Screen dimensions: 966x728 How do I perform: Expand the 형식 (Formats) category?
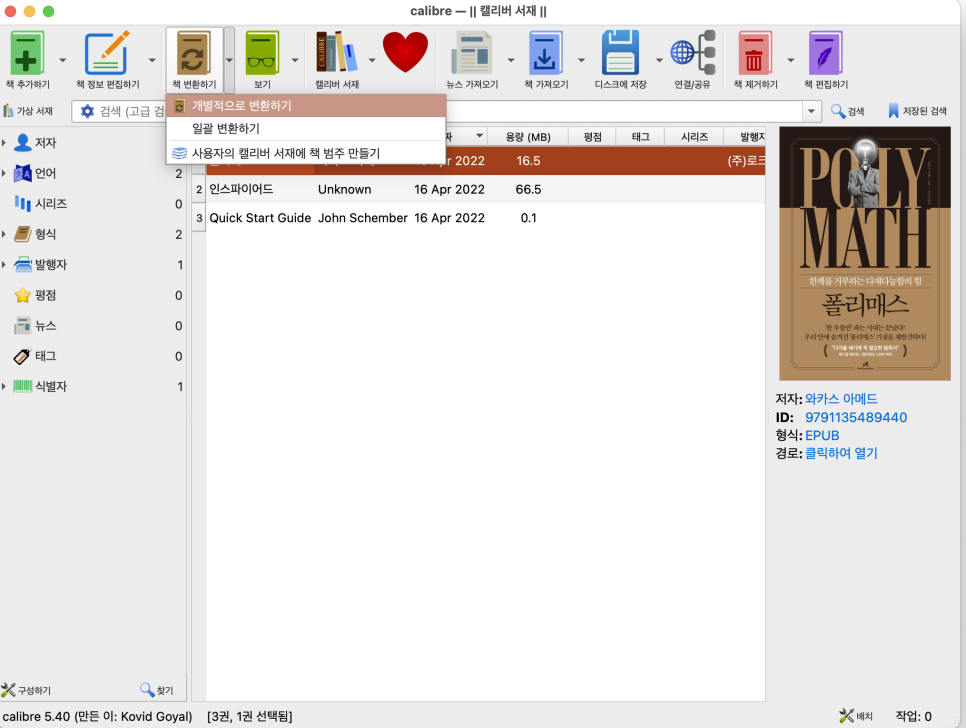point(4,234)
